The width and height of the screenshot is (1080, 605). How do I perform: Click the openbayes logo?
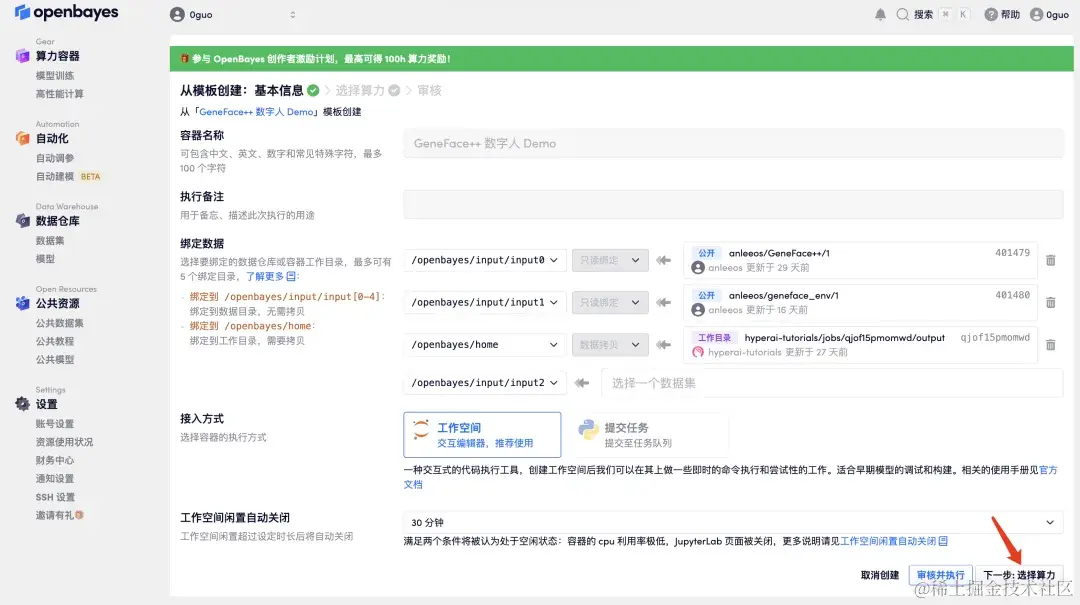click(66, 12)
